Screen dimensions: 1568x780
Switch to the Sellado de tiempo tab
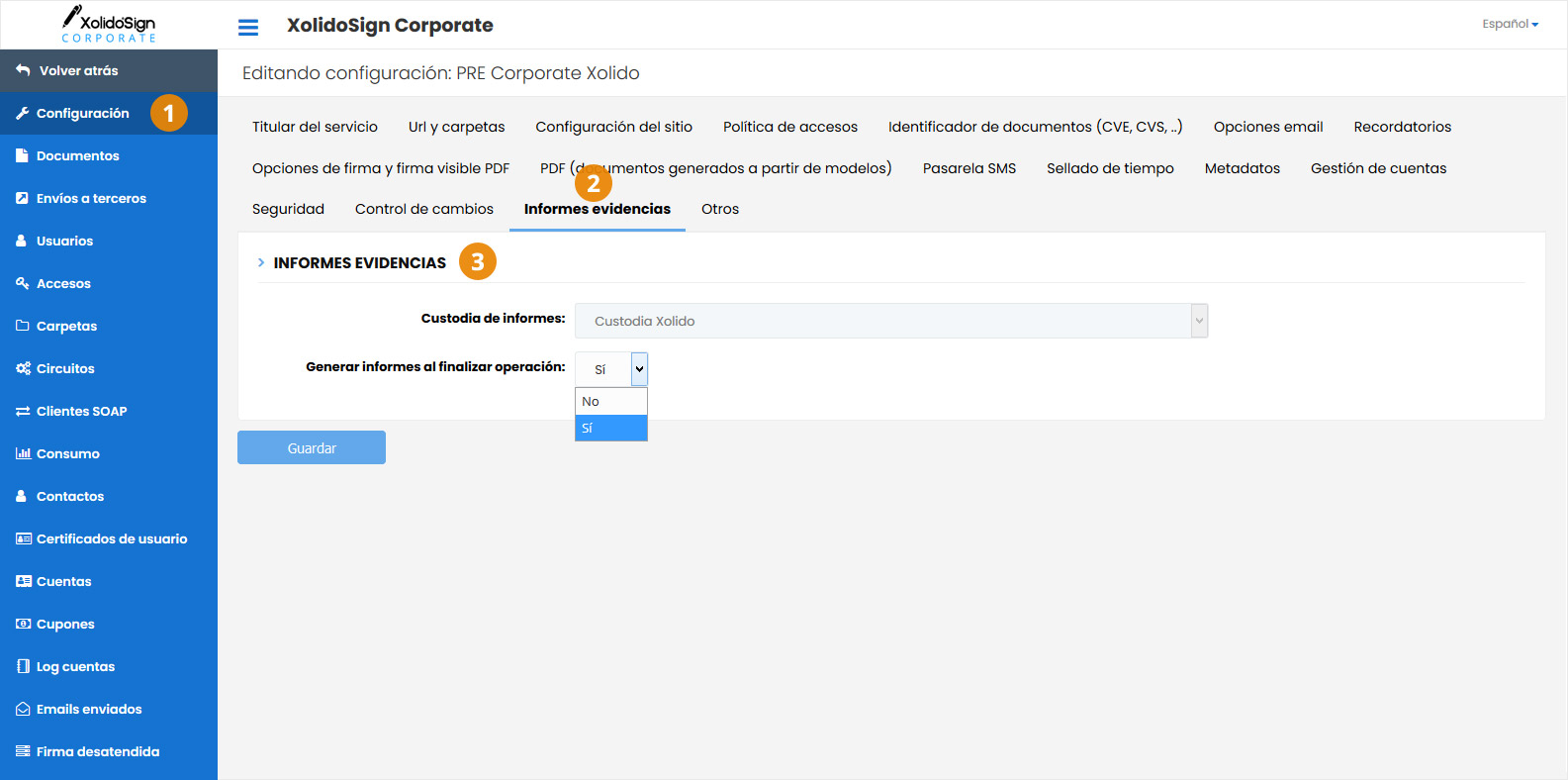click(x=1110, y=168)
